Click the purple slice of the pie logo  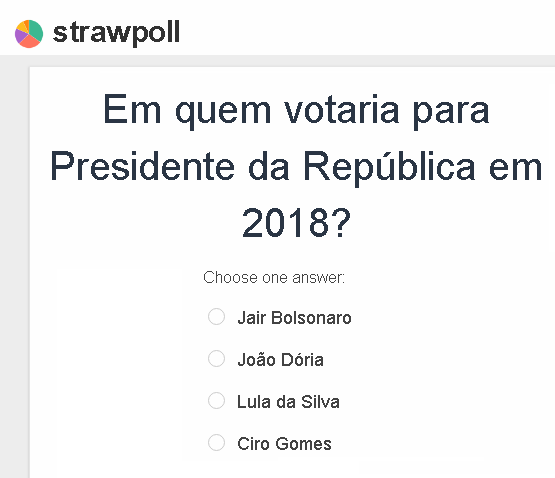tap(20, 36)
